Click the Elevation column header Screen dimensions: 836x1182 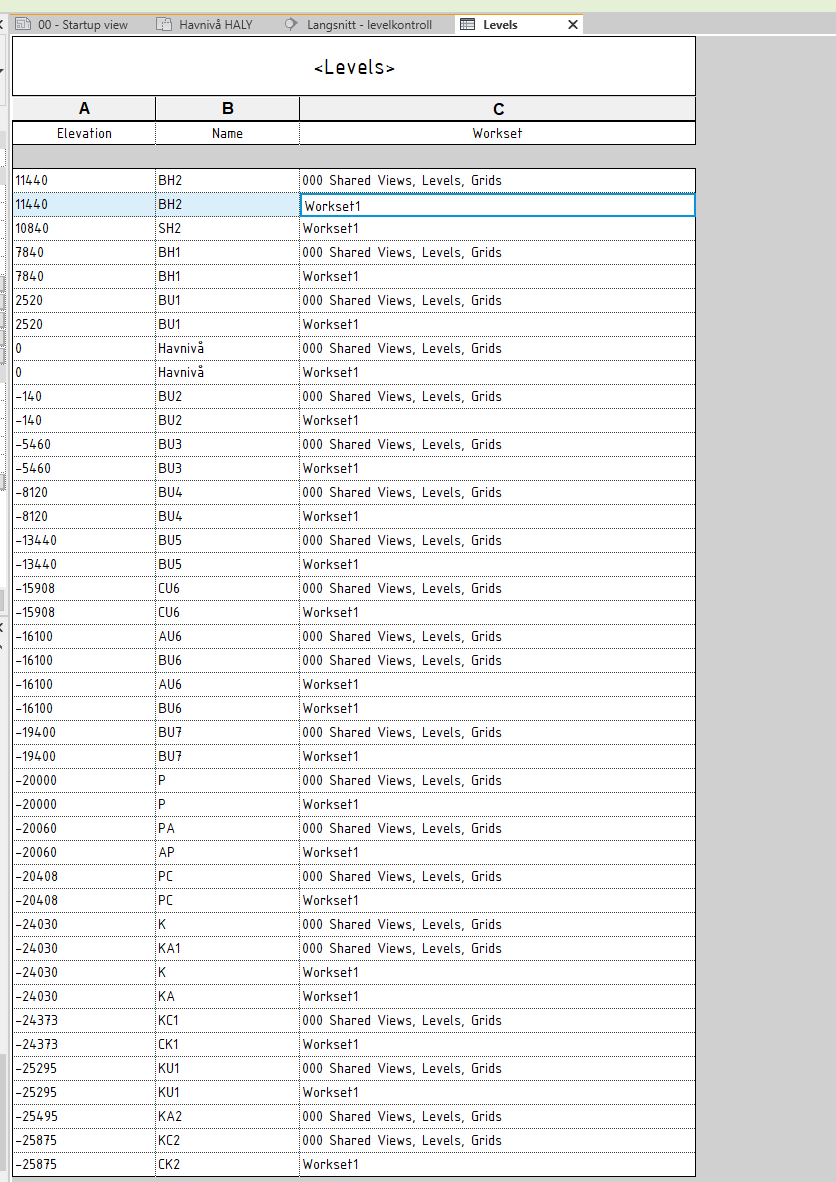pyautogui.click(x=84, y=133)
